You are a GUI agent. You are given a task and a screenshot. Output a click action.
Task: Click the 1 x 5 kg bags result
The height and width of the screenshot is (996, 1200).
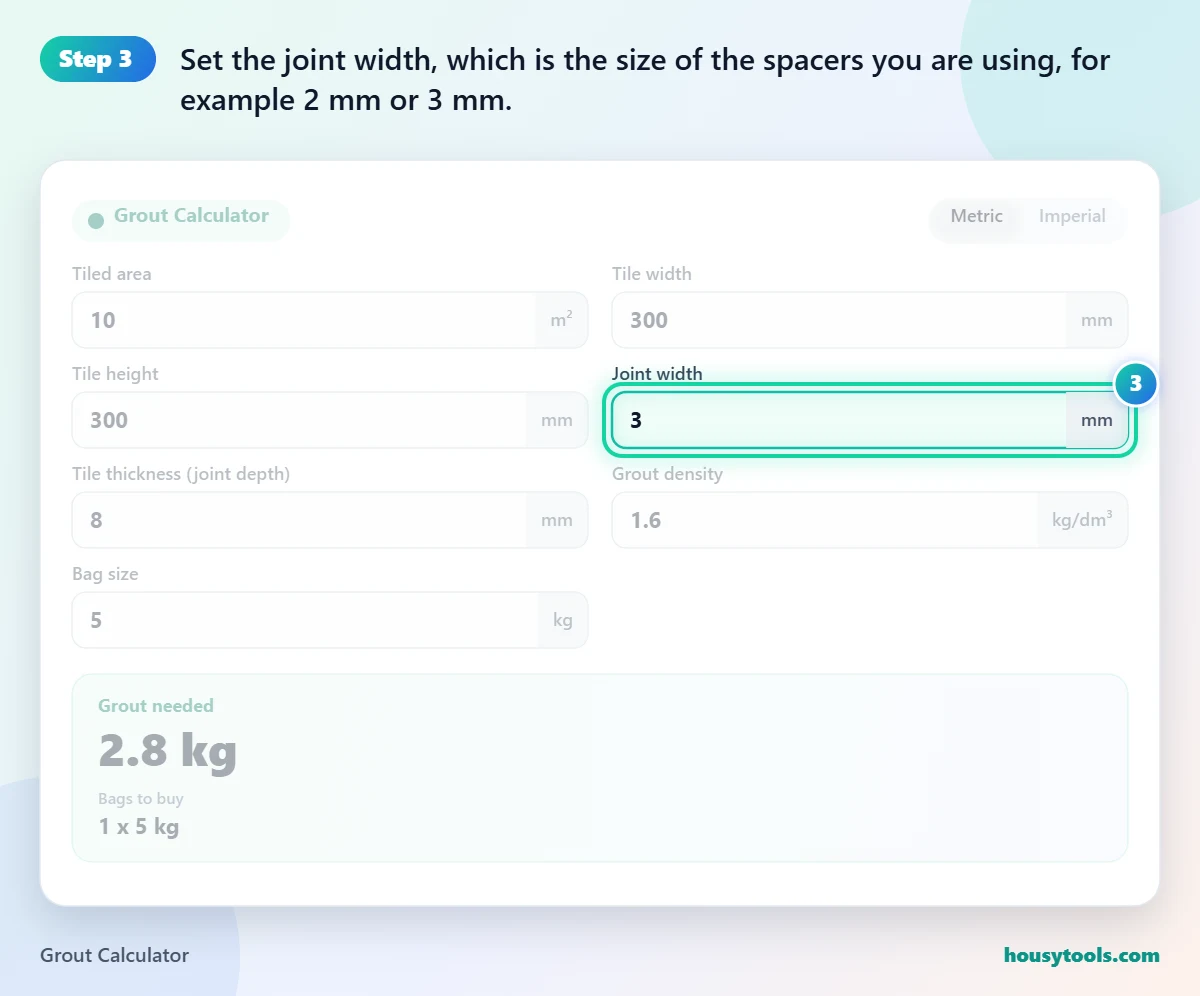tap(139, 827)
